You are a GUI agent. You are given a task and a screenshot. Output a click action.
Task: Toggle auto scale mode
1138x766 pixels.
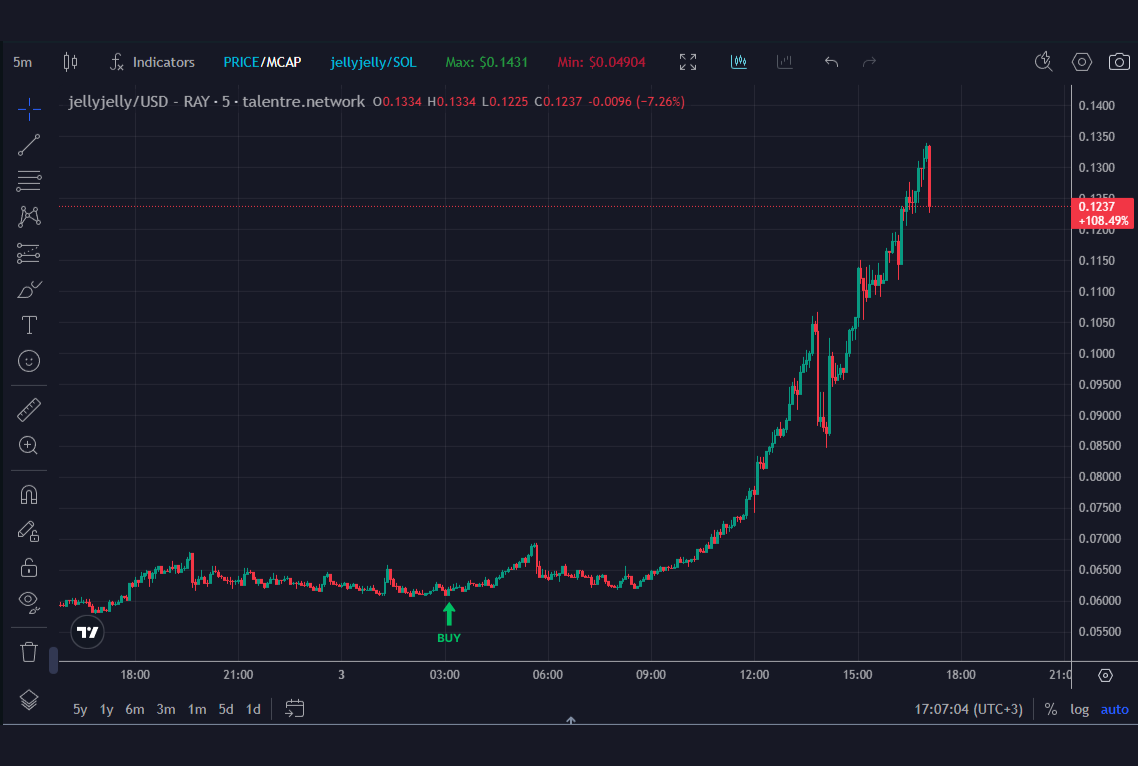pyautogui.click(x=1115, y=709)
